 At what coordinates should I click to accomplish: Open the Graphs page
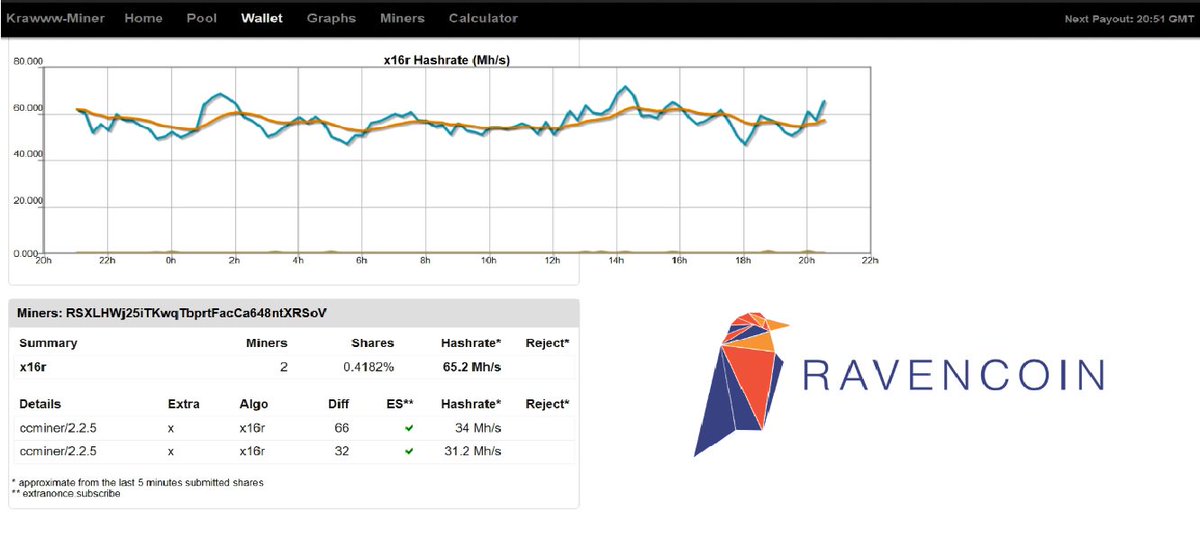point(331,18)
